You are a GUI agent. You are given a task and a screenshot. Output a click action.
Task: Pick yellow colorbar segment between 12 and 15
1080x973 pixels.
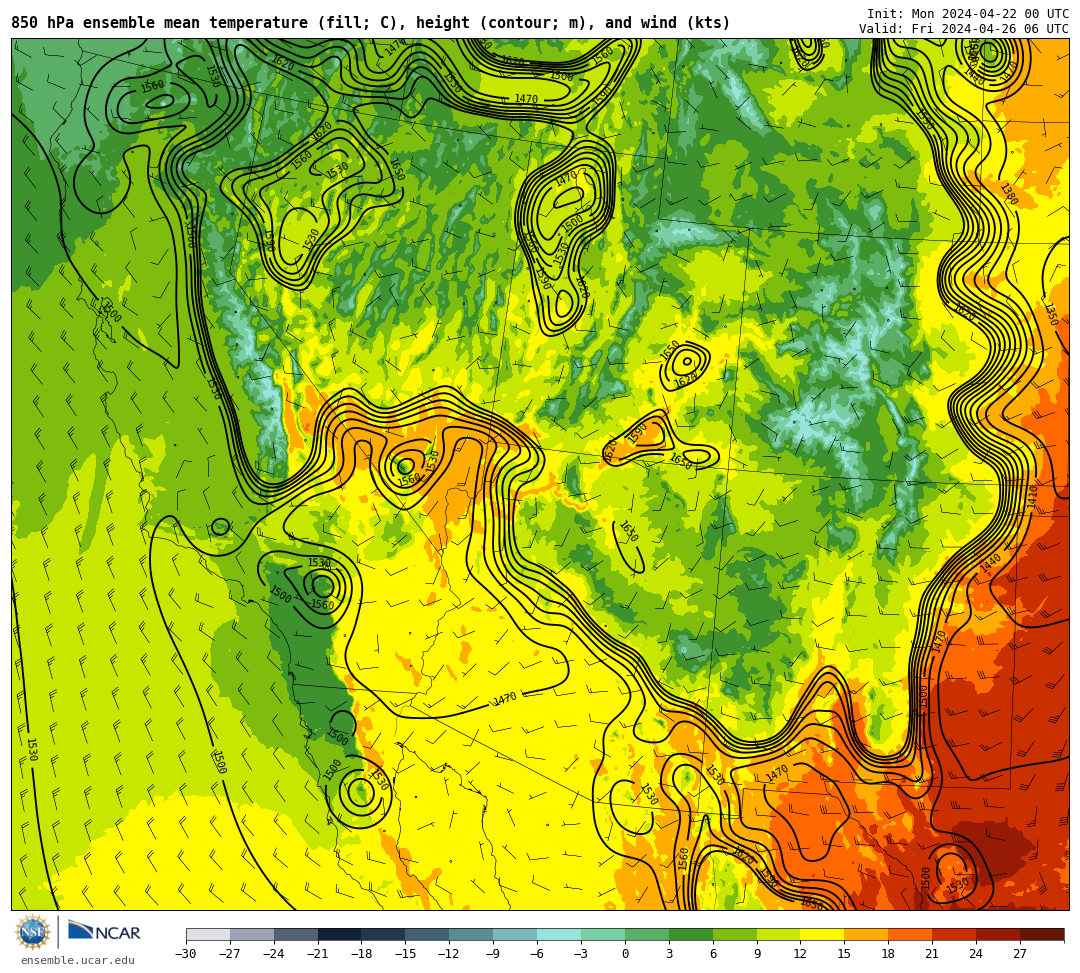pyautogui.click(x=823, y=934)
